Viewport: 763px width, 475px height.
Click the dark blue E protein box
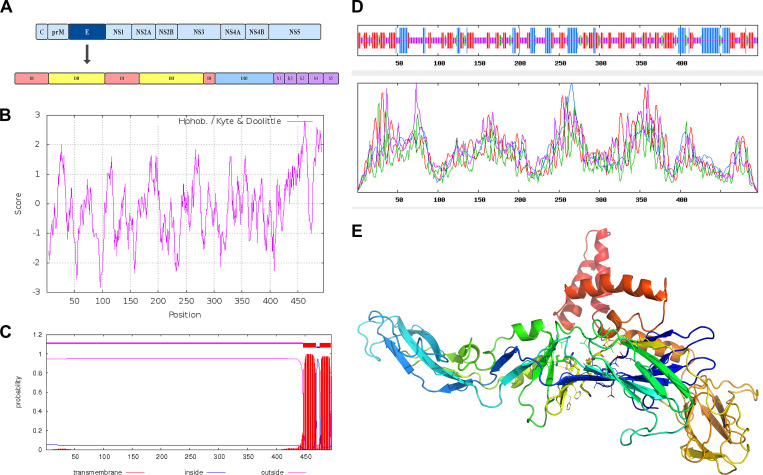pyautogui.click(x=87, y=32)
